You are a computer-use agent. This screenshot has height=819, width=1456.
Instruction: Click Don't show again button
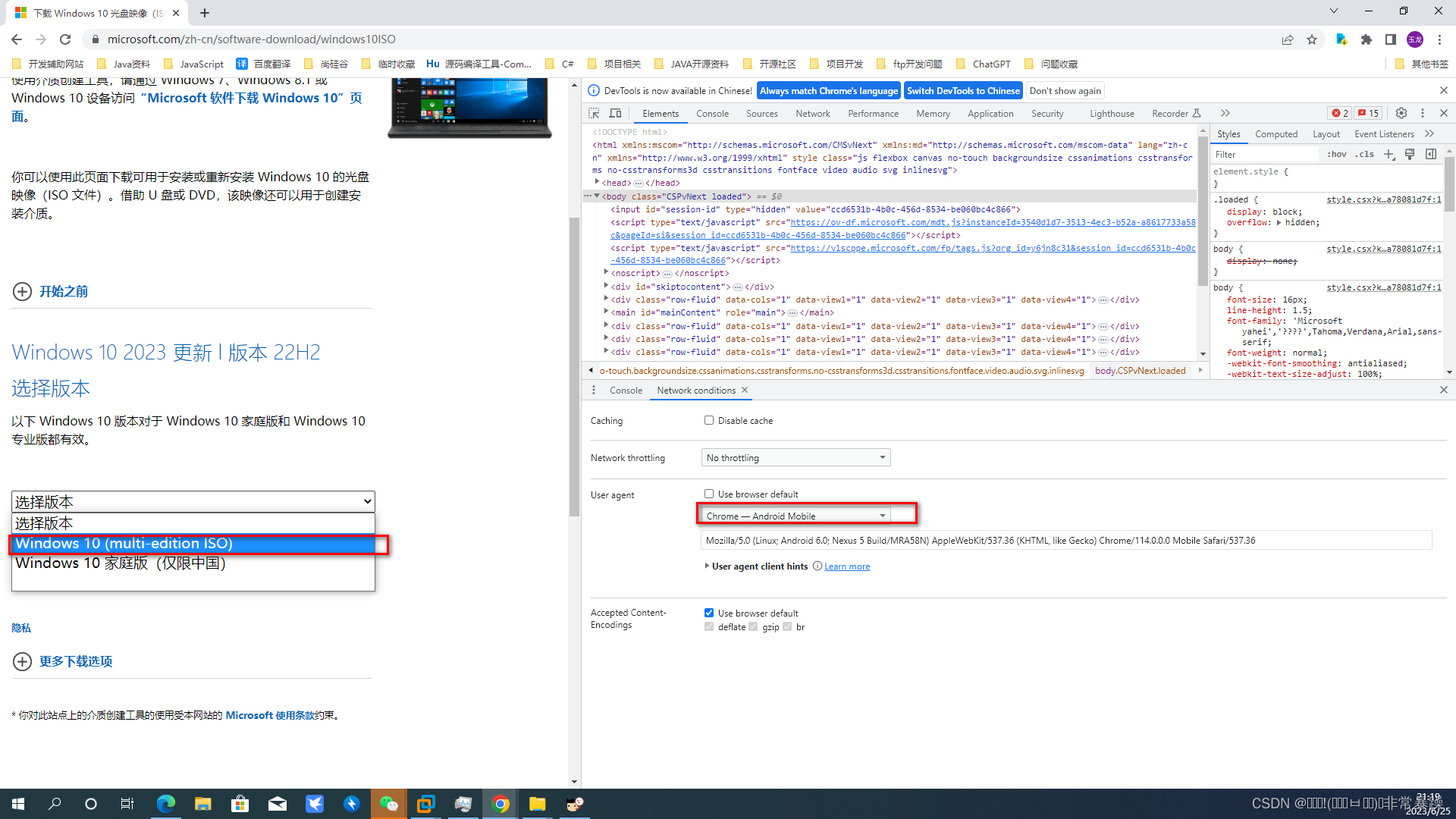tap(1065, 90)
